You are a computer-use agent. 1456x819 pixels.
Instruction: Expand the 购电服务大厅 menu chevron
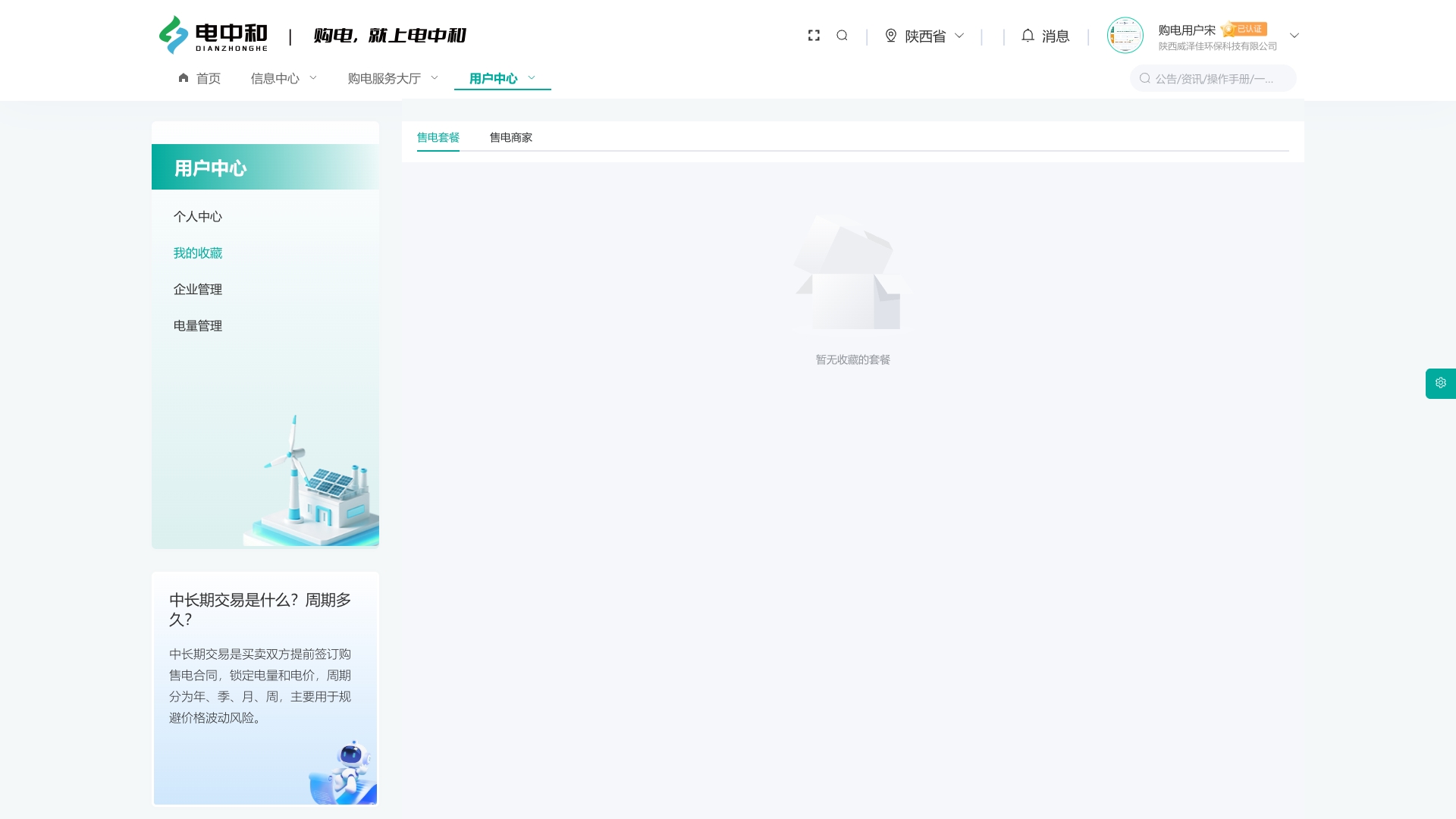pyautogui.click(x=435, y=77)
